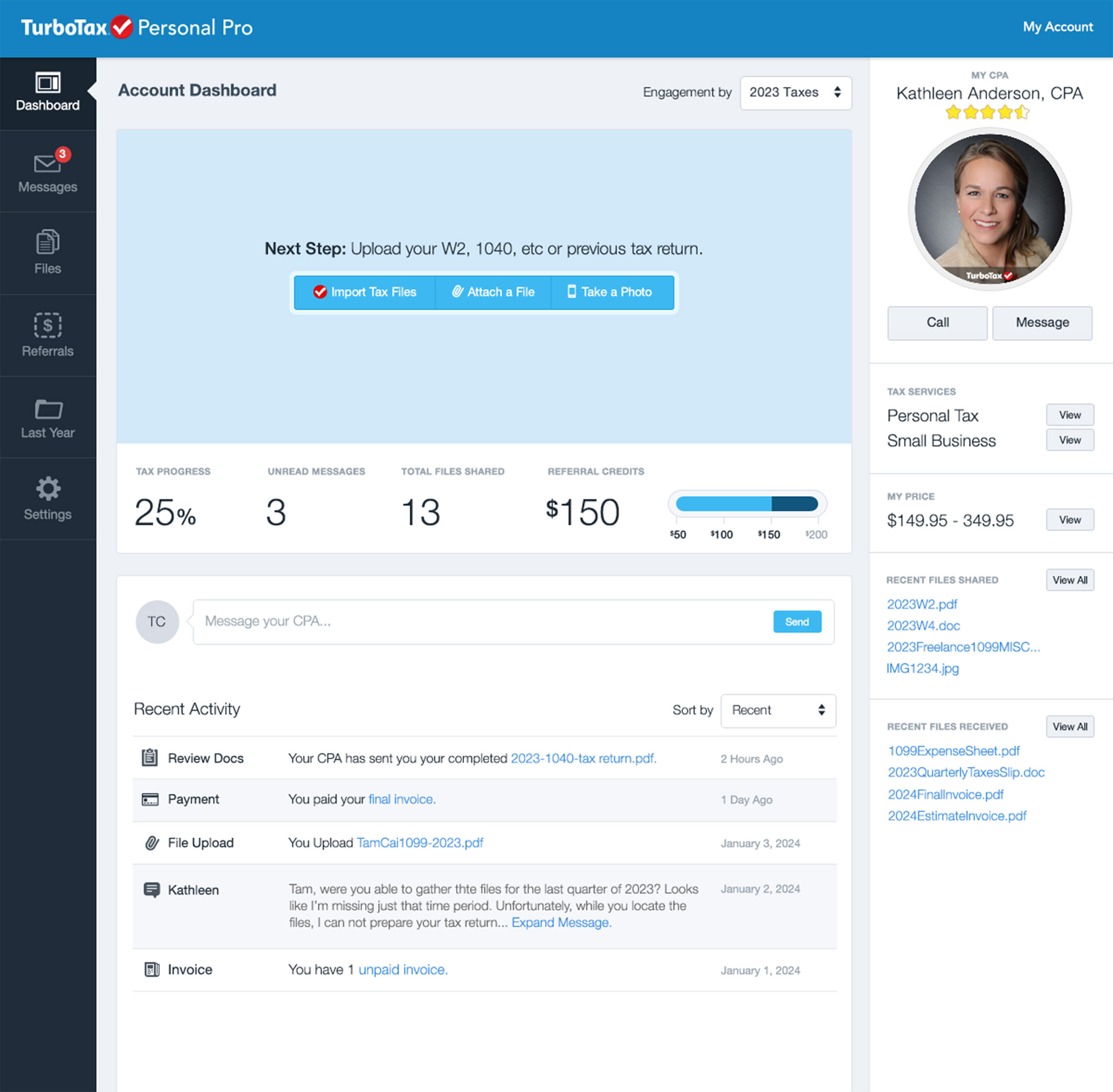The image size is (1113, 1092).
Task: Click Take a Photo button
Action: coord(612,292)
